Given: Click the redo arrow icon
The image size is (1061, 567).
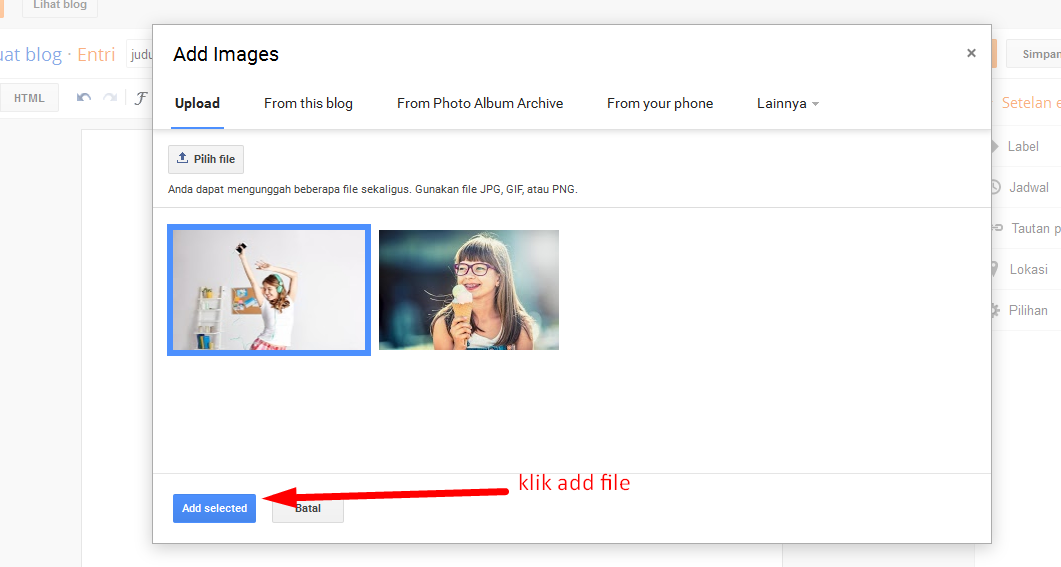Looking at the screenshot, I should 110,97.
